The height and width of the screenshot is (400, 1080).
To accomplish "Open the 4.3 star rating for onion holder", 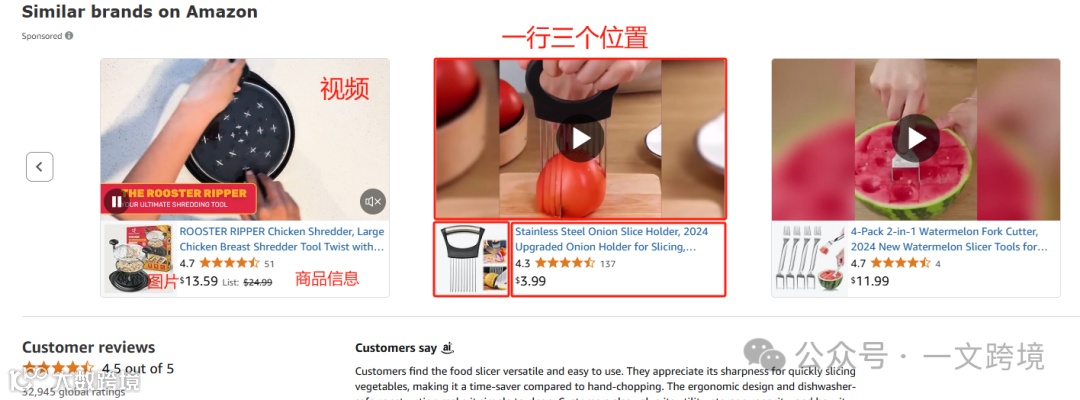I will click(565, 263).
